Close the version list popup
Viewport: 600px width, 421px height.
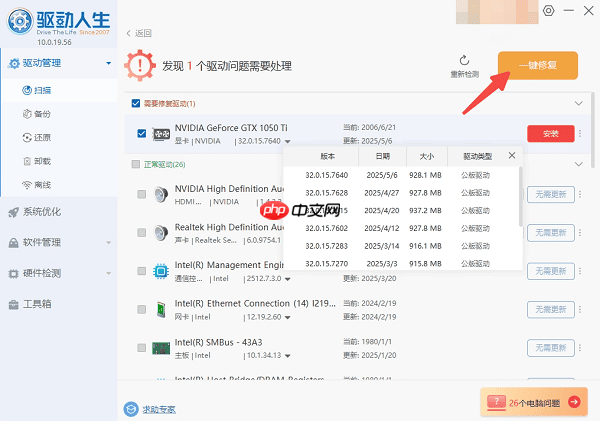[x=512, y=155]
